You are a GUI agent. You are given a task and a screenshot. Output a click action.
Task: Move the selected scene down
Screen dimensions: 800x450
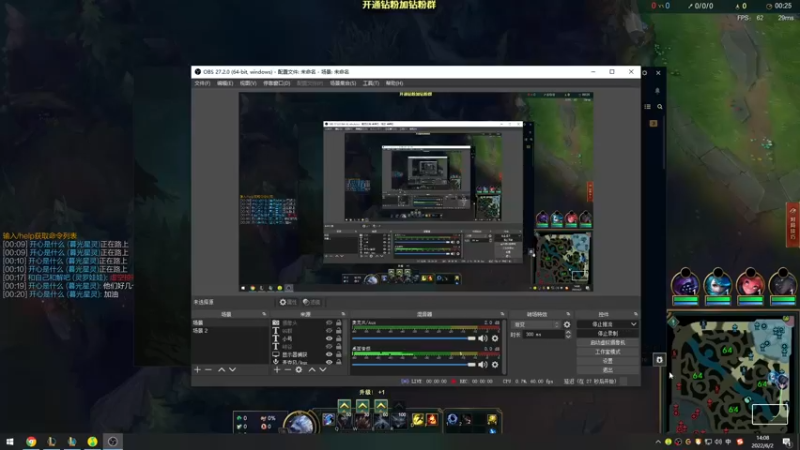(x=233, y=369)
